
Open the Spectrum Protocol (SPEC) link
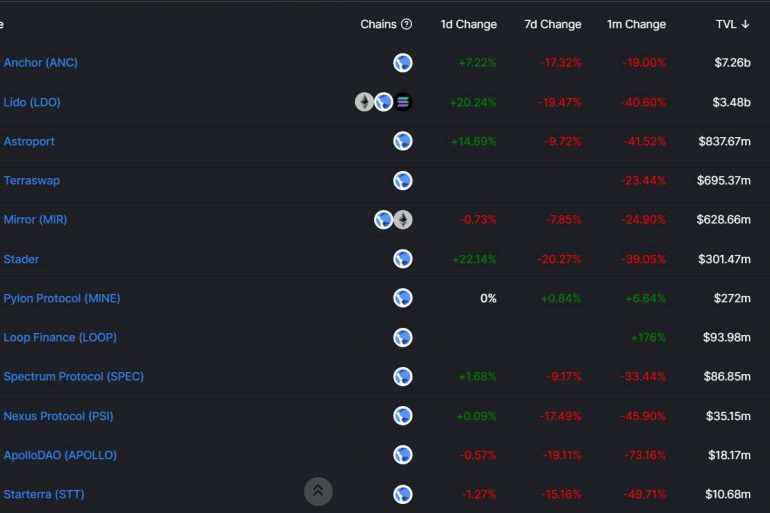tap(74, 377)
